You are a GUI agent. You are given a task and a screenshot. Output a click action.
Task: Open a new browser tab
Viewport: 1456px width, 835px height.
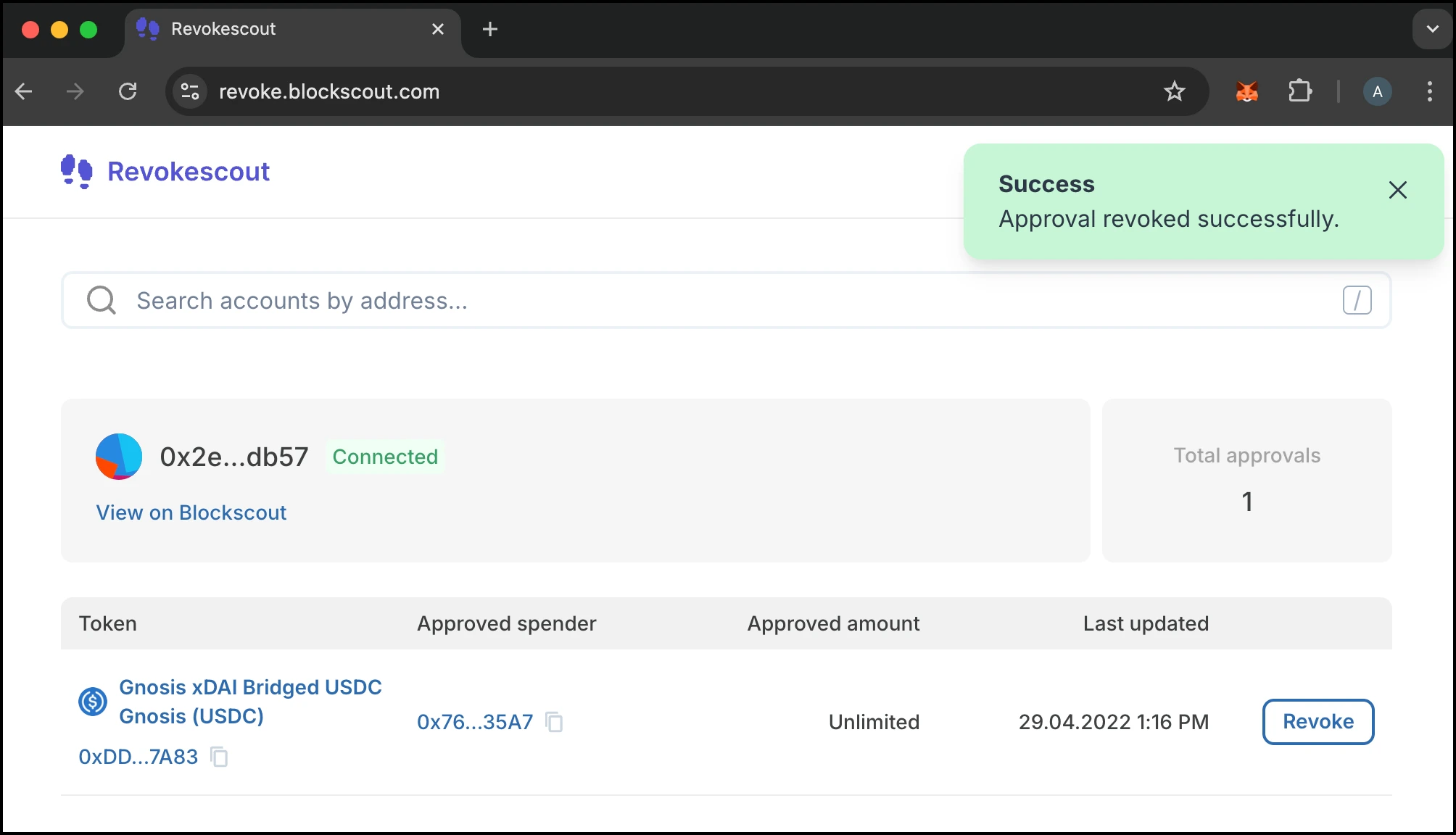(490, 29)
